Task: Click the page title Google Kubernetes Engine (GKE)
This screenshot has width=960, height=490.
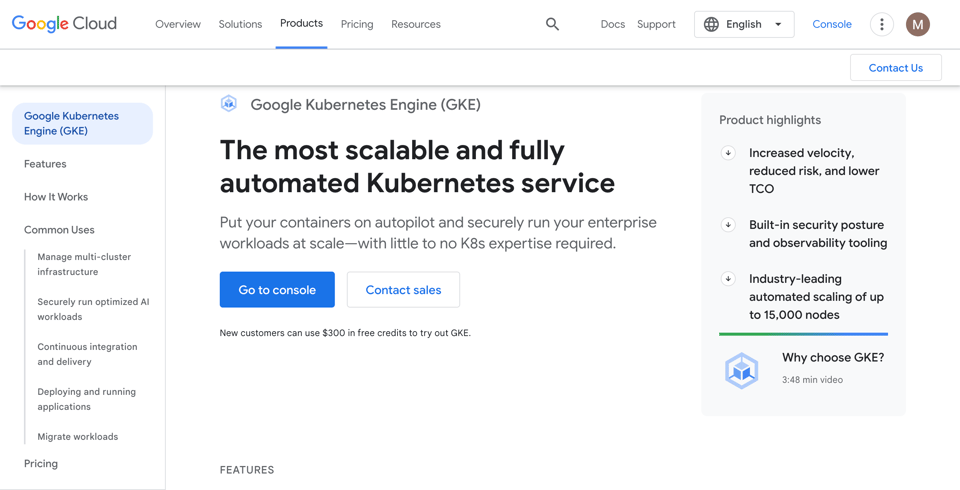Action: pyautogui.click(x=366, y=104)
